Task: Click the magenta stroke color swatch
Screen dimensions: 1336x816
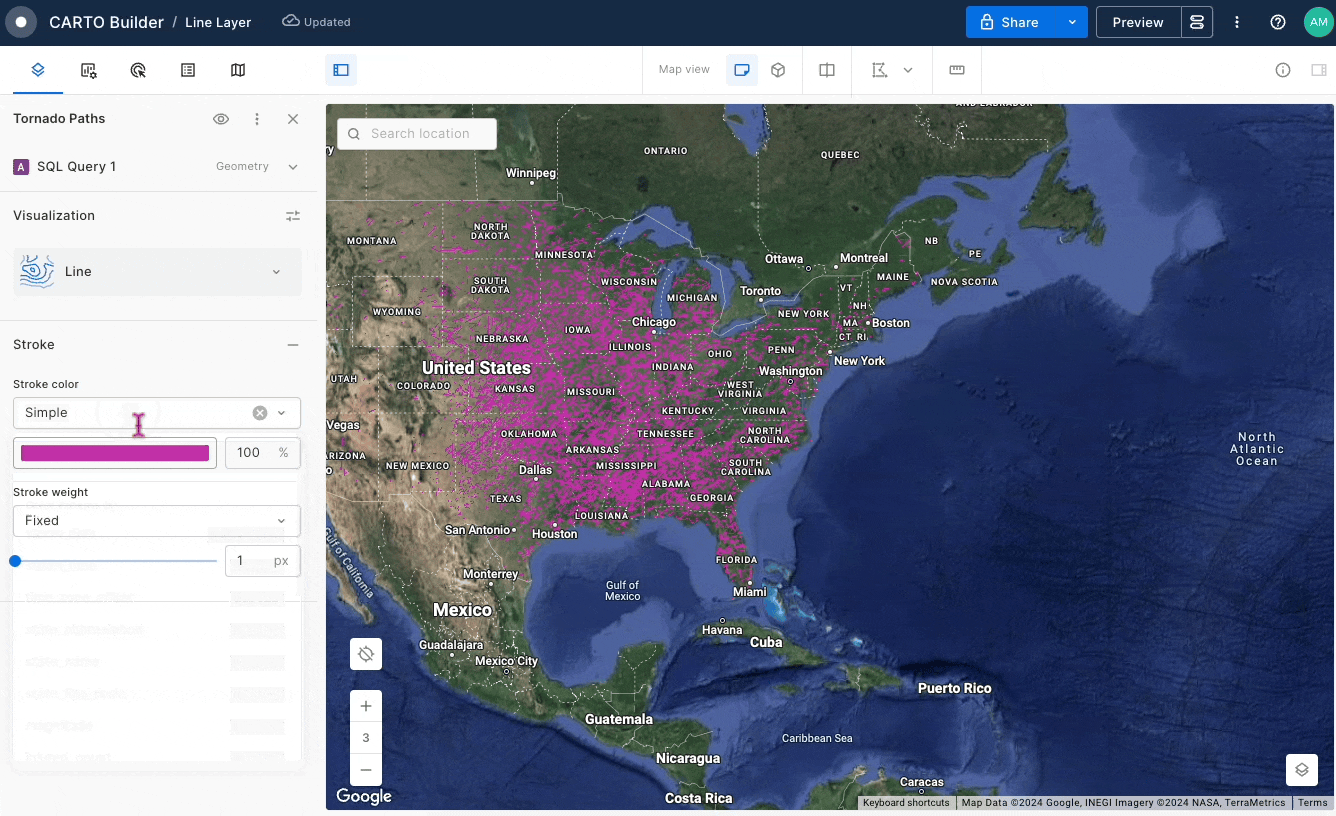Action: [115, 453]
